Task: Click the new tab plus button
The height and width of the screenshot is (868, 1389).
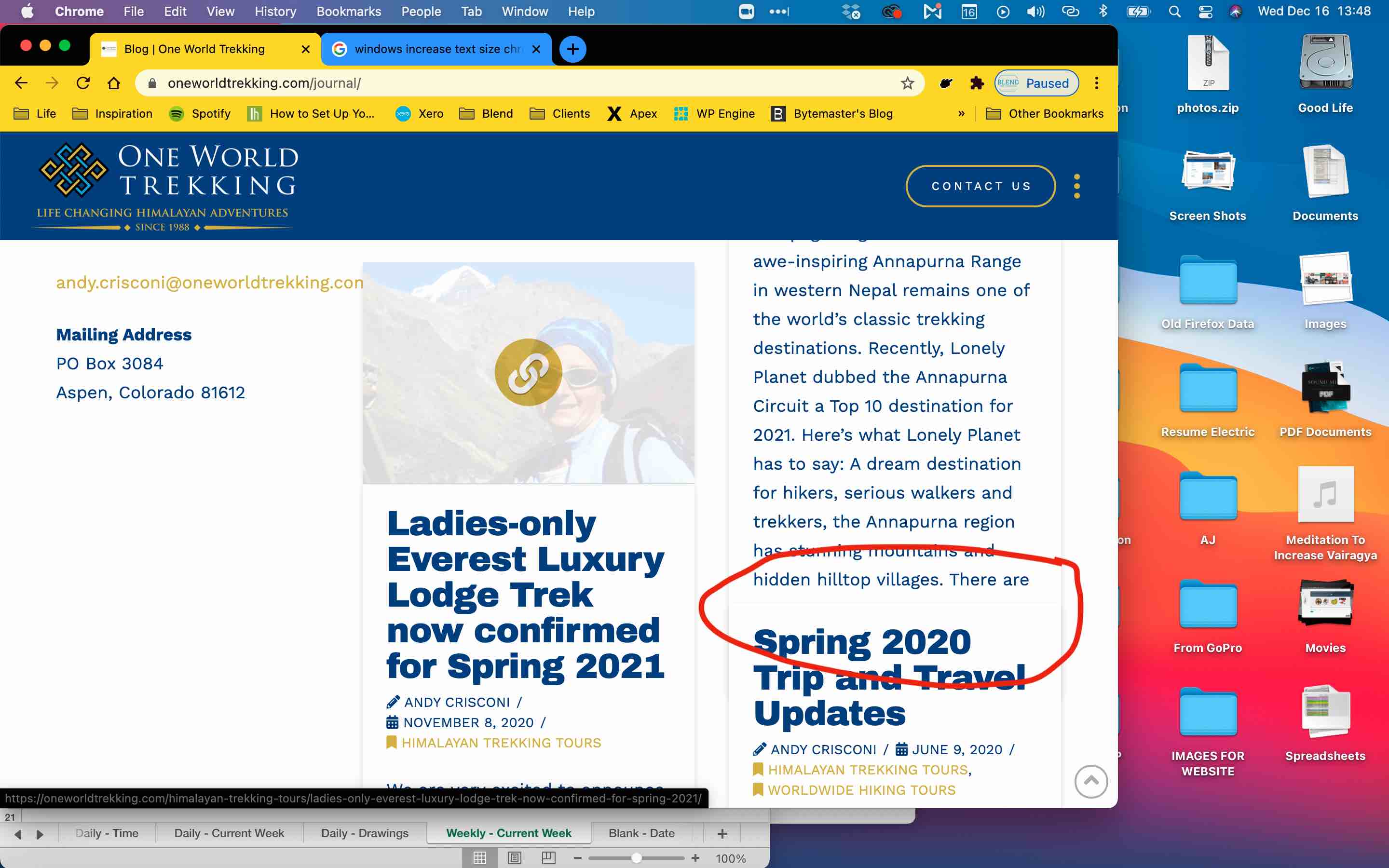Action: tap(572, 49)
